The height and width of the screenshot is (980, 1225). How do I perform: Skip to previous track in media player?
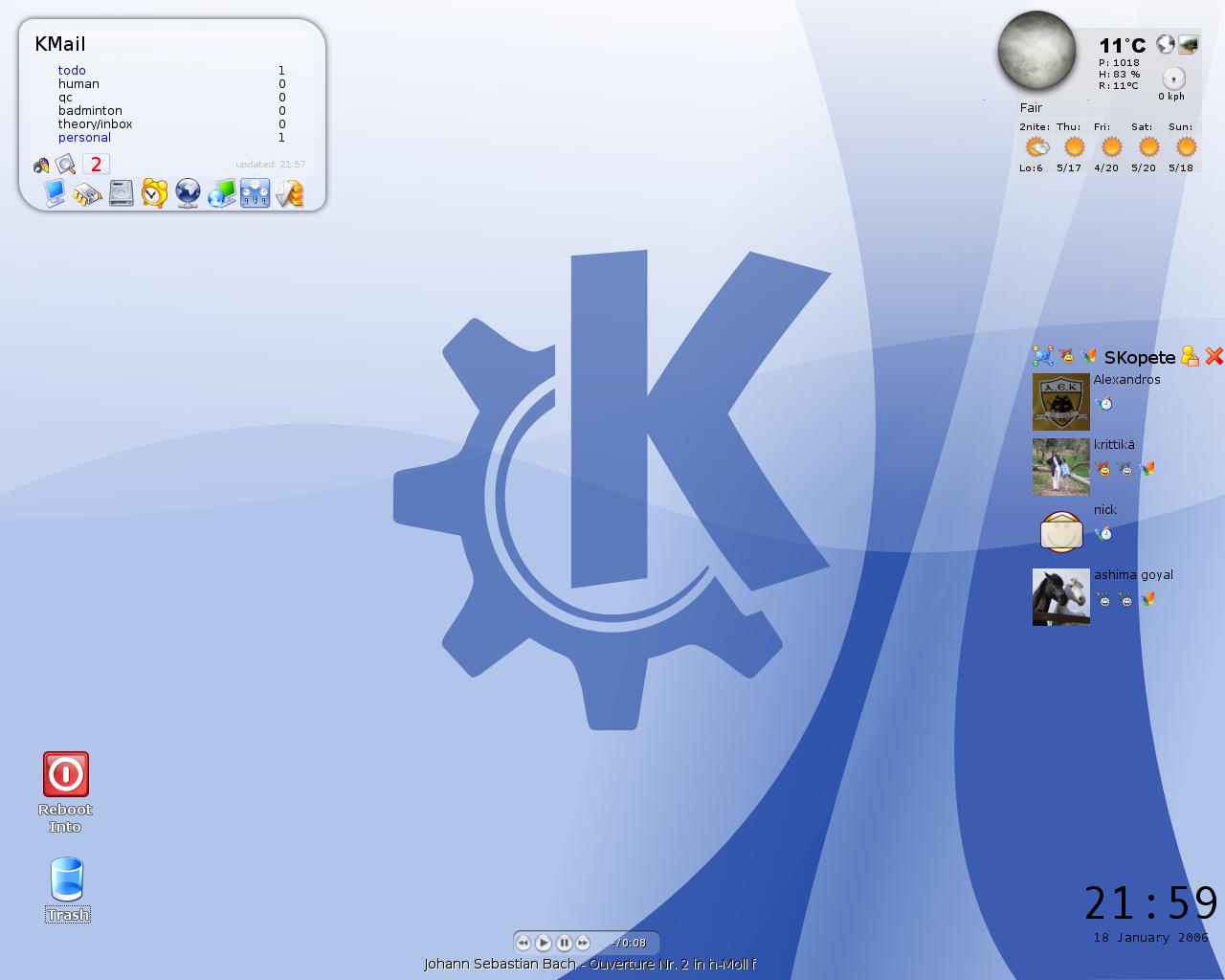pos(523,943)
